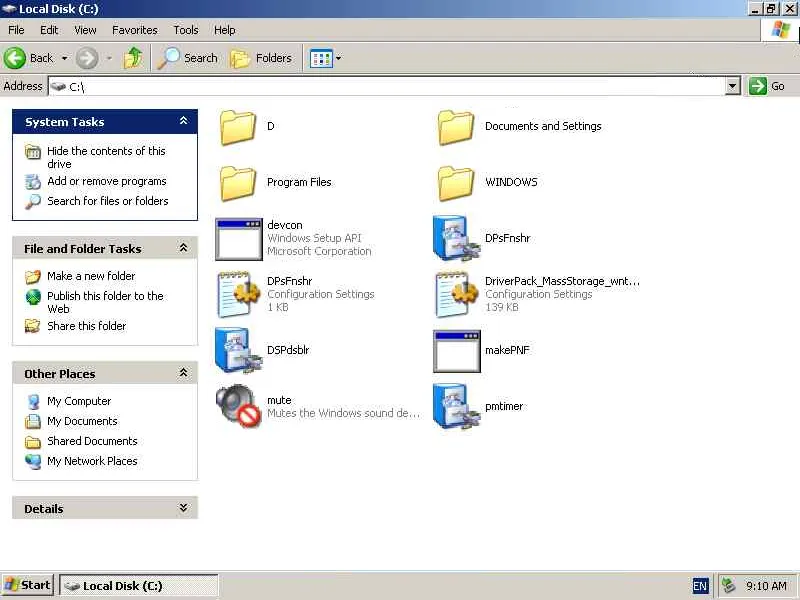The width and height of the screenshot is (800, 600).
Task: Select the pmtimer file icon
Action: coord(457,407)
